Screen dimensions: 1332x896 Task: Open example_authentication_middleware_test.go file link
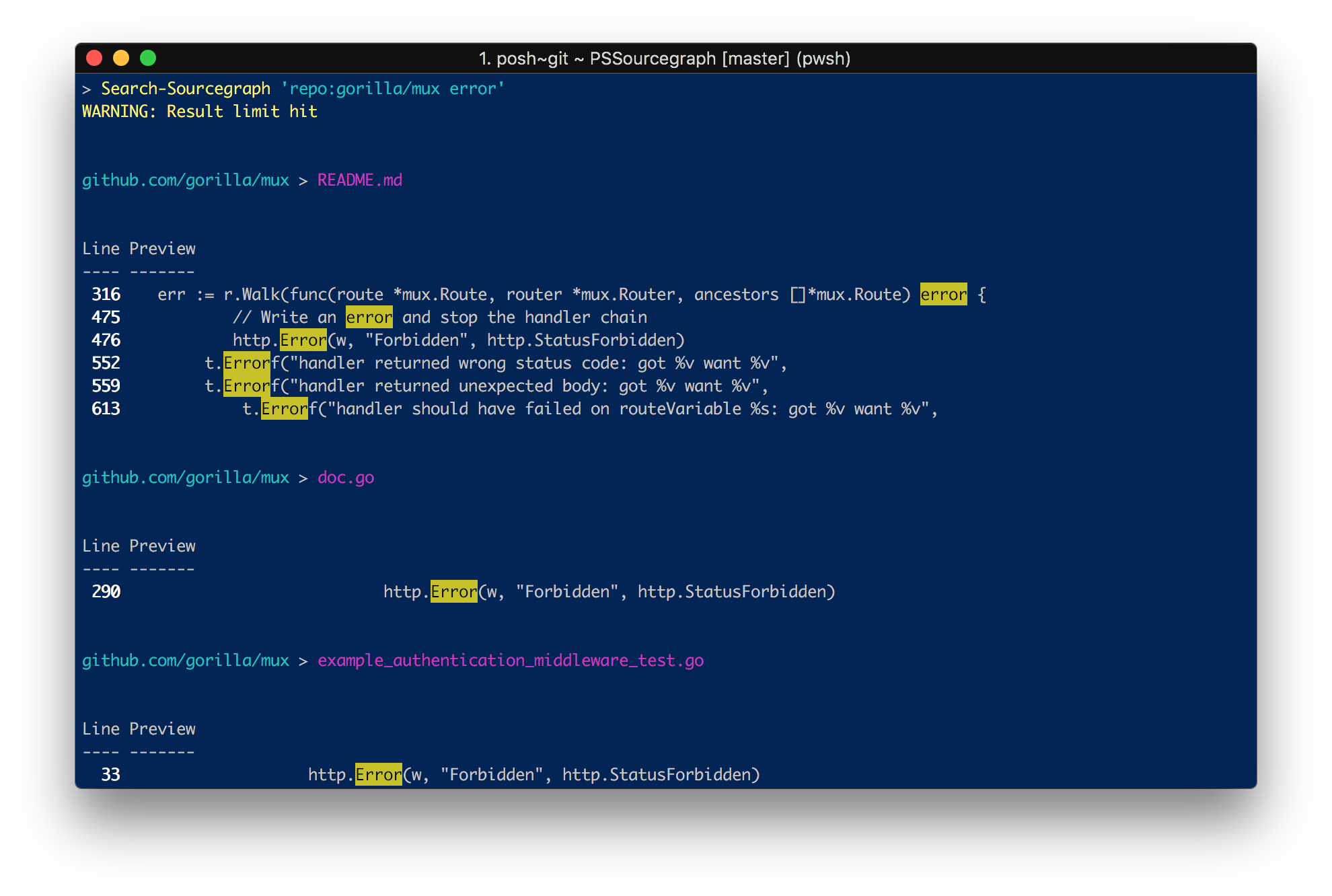(x=510, y=661)
